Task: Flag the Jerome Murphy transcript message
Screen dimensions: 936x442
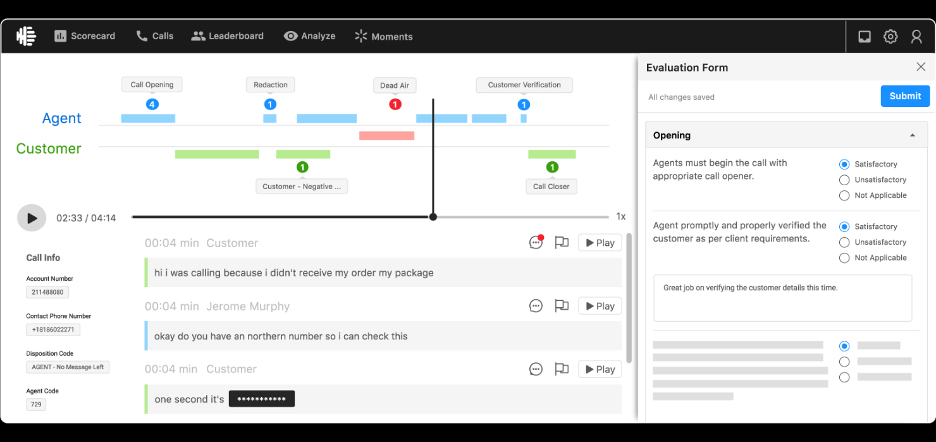Action: coord(561,306)
